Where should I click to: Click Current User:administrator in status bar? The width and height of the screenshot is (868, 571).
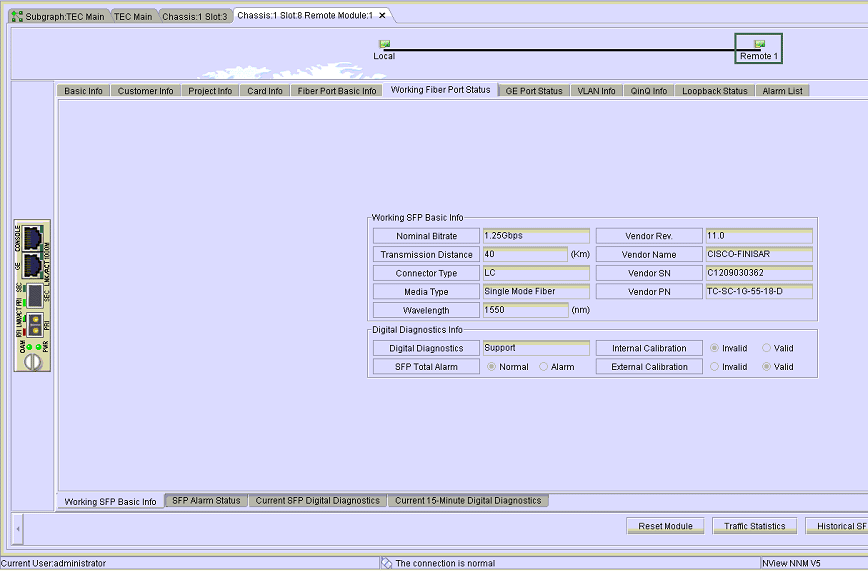coord(53,563)
